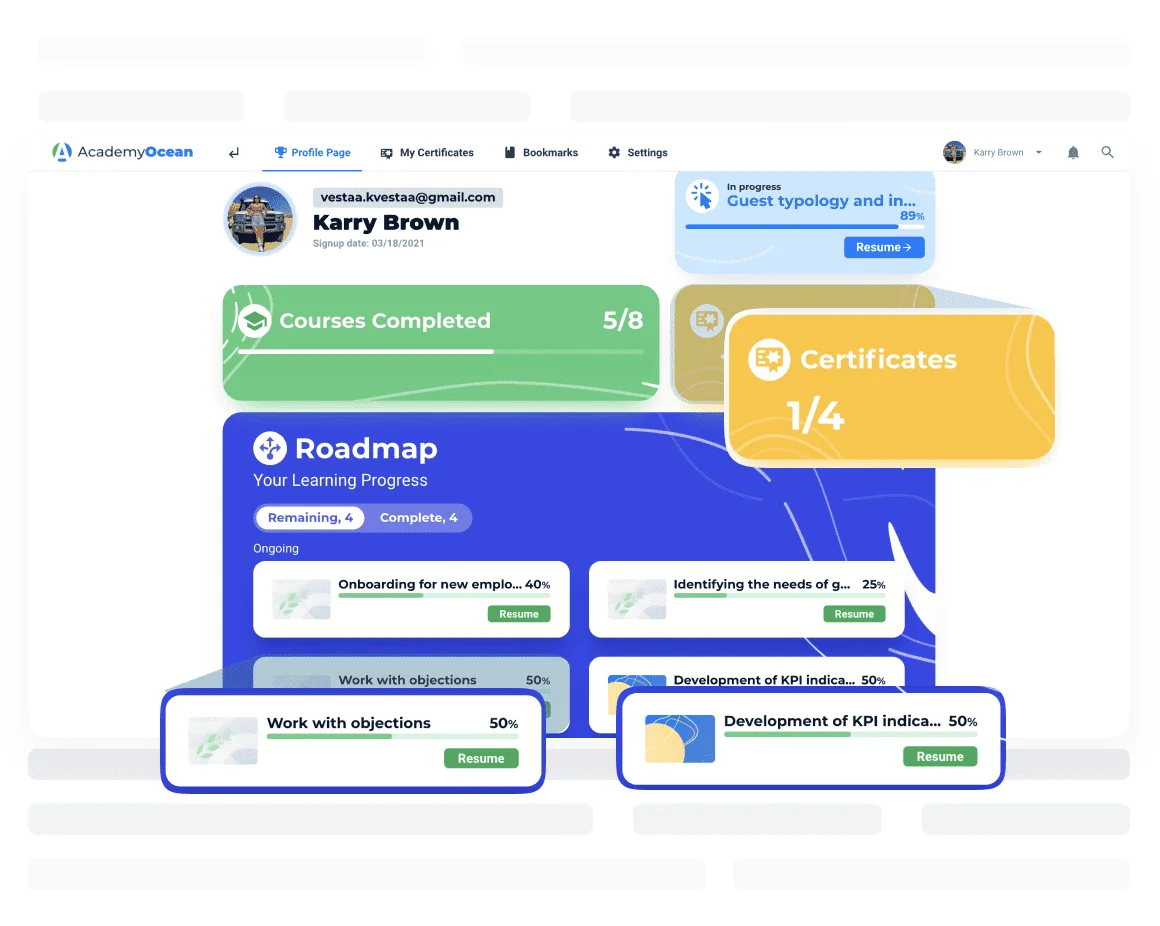Open the notifications bell

click(1073, 153)
